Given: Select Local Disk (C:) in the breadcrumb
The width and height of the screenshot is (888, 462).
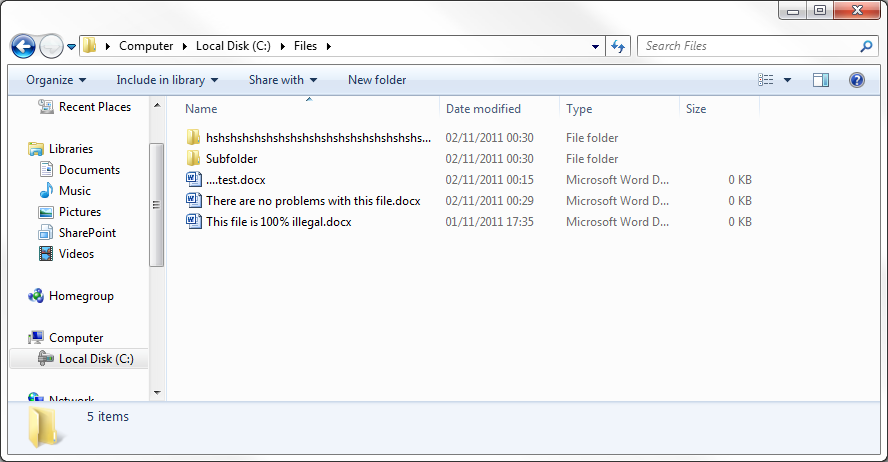Looking at the screenshot, I should coord(233,46).
